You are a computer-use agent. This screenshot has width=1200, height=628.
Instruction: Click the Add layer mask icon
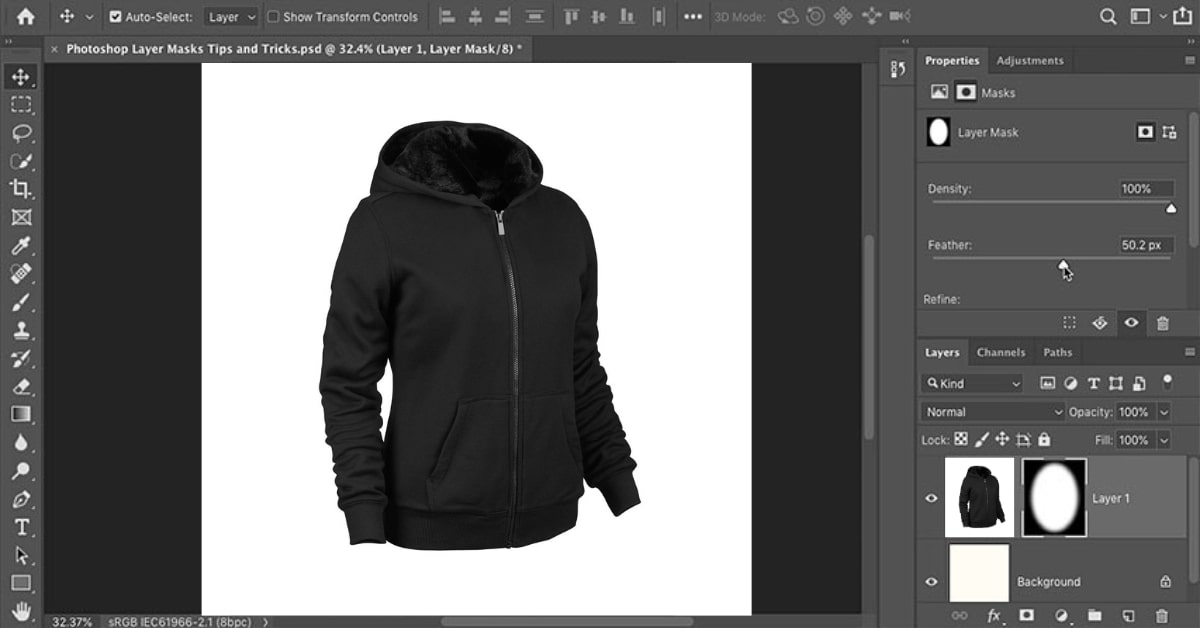pyautogui.click(x=1026, y=616)
